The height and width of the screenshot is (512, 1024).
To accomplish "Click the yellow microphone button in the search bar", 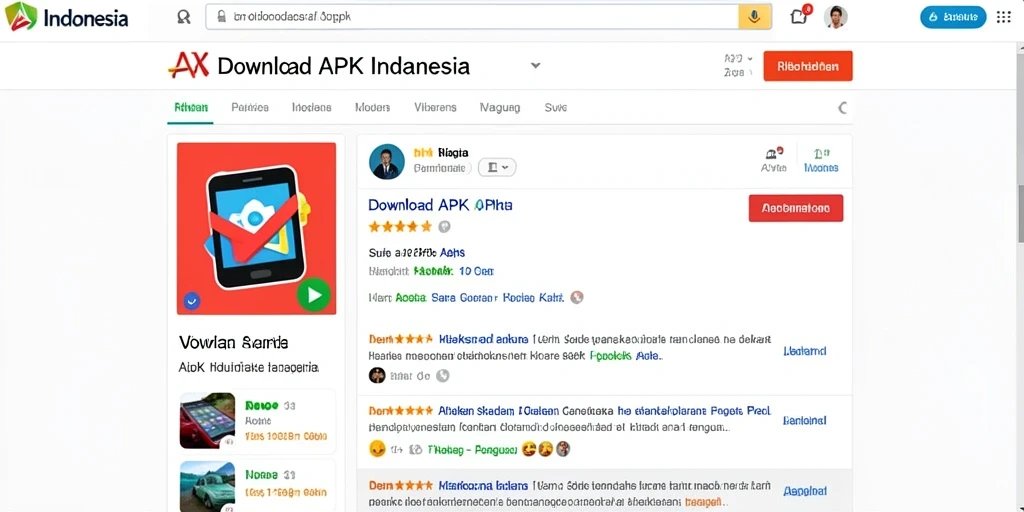I will (755, 17).
